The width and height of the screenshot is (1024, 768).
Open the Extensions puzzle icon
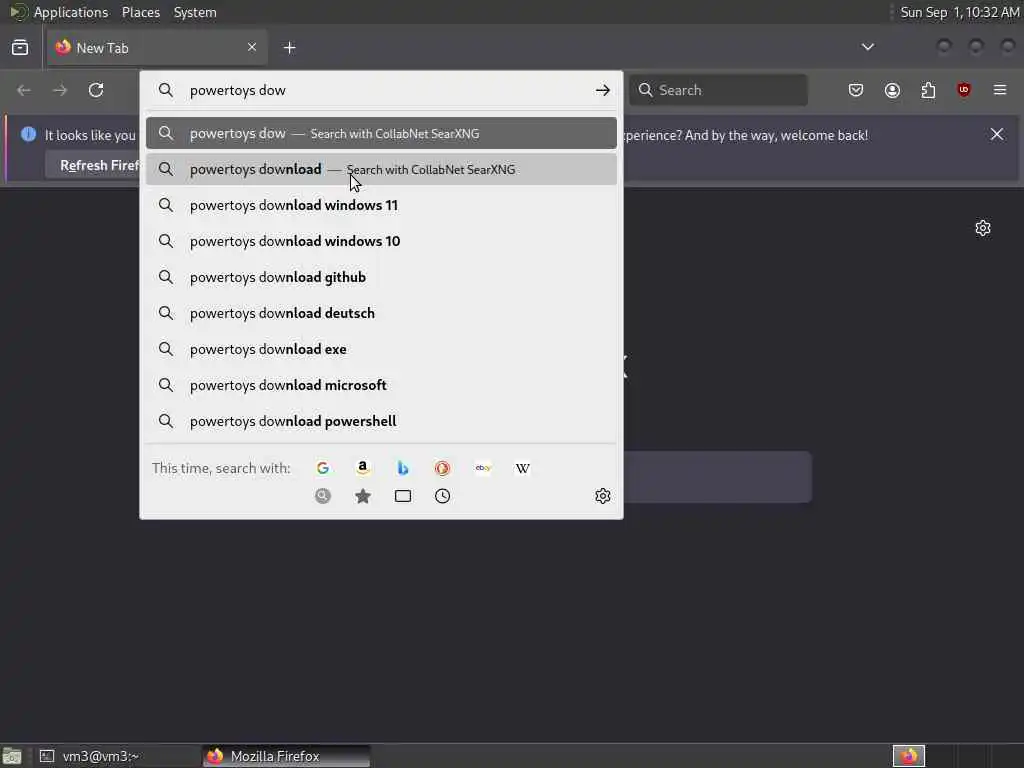coord(928,90)
